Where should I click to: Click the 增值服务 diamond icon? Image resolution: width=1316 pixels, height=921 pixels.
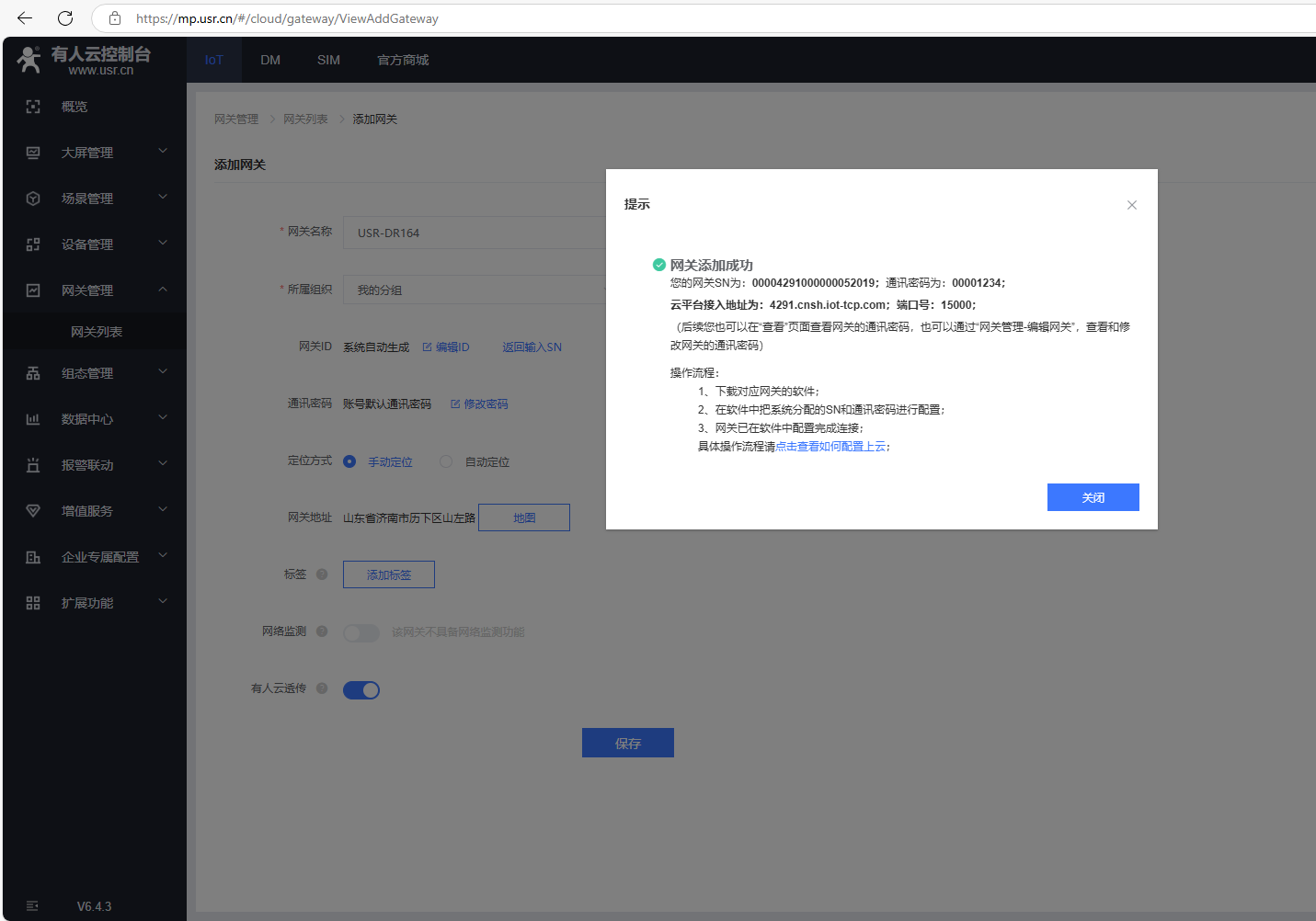(33, 511)
